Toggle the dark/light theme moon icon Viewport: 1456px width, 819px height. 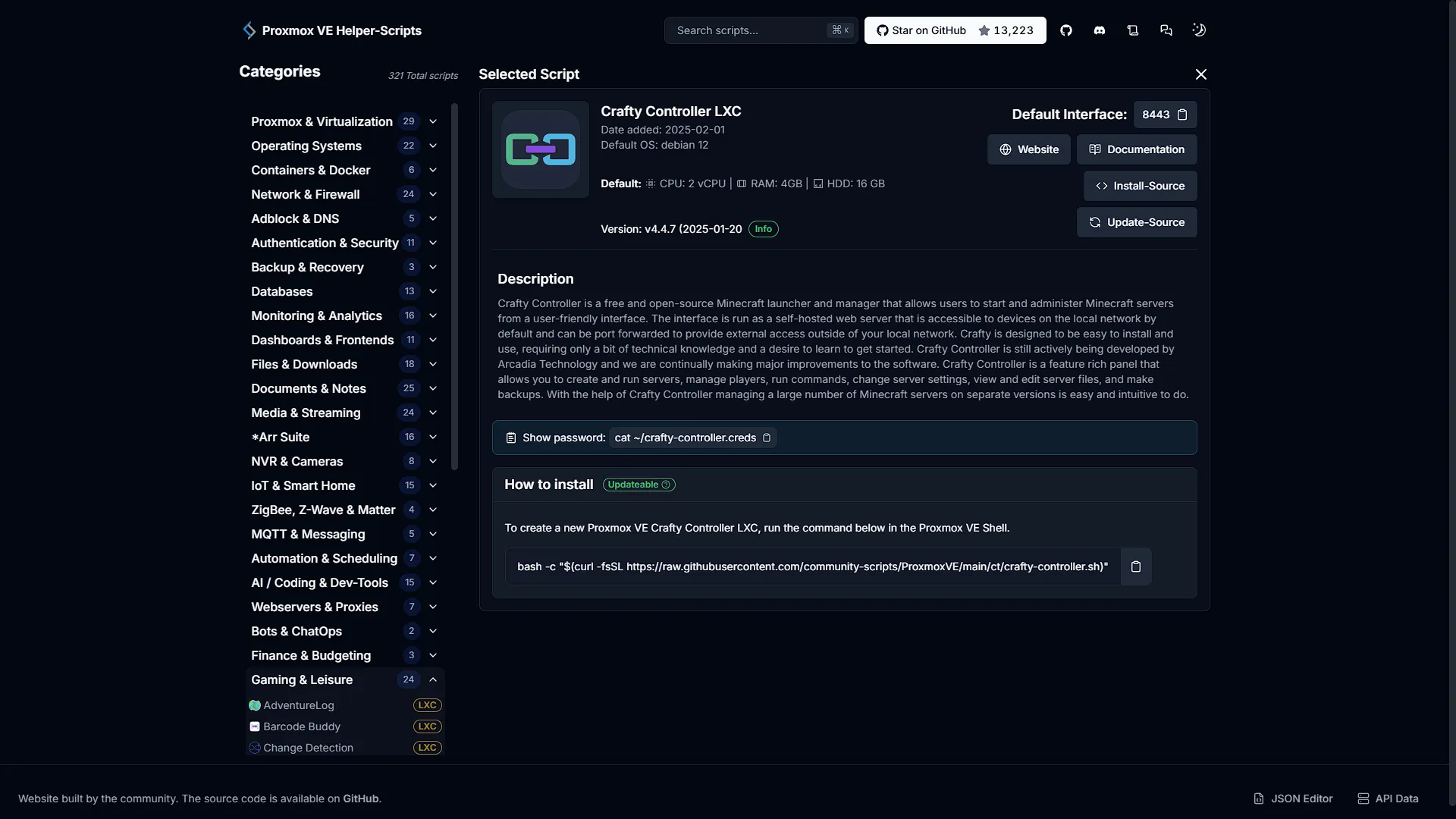(1199, 30)
